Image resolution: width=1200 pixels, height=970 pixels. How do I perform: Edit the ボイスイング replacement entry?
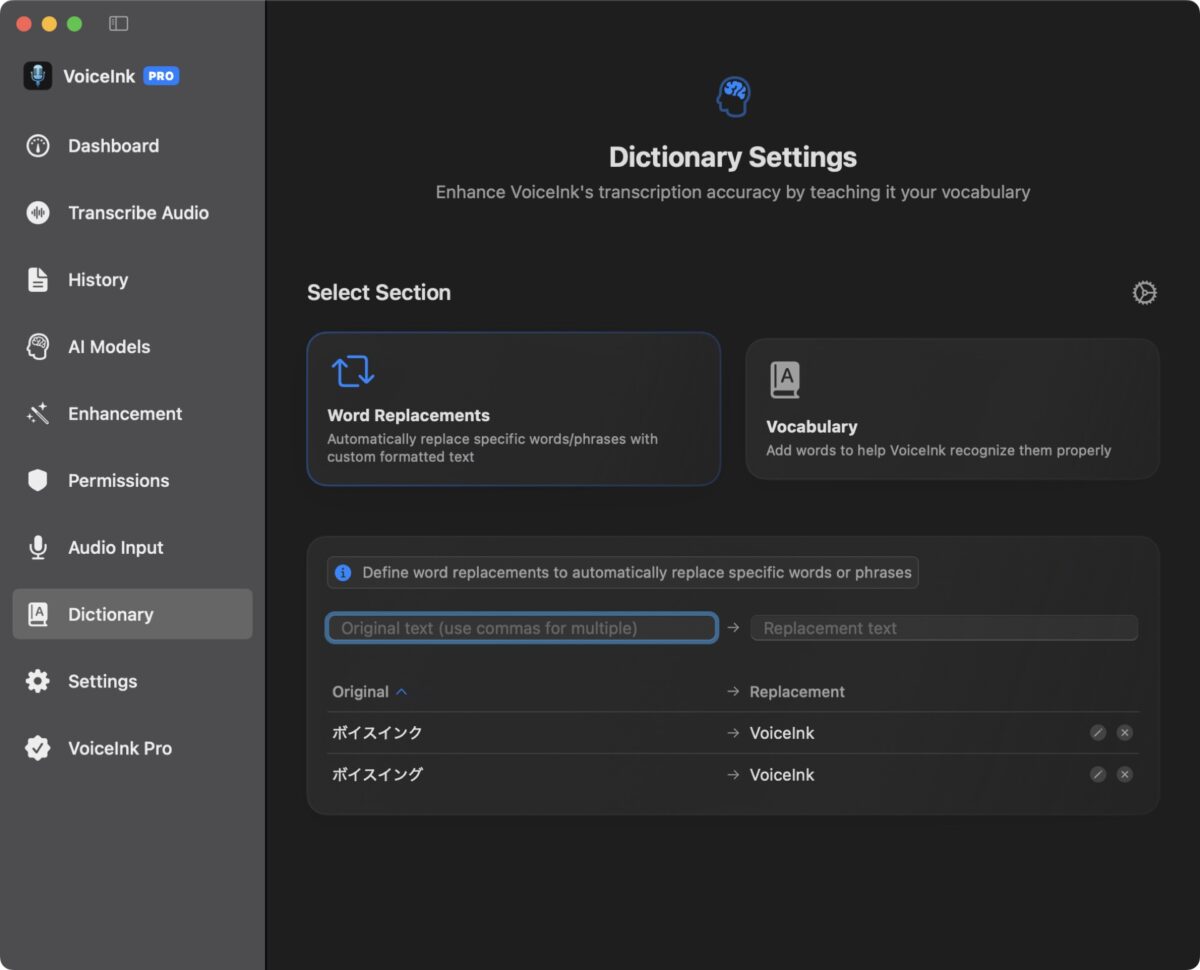coord(1098,775)
